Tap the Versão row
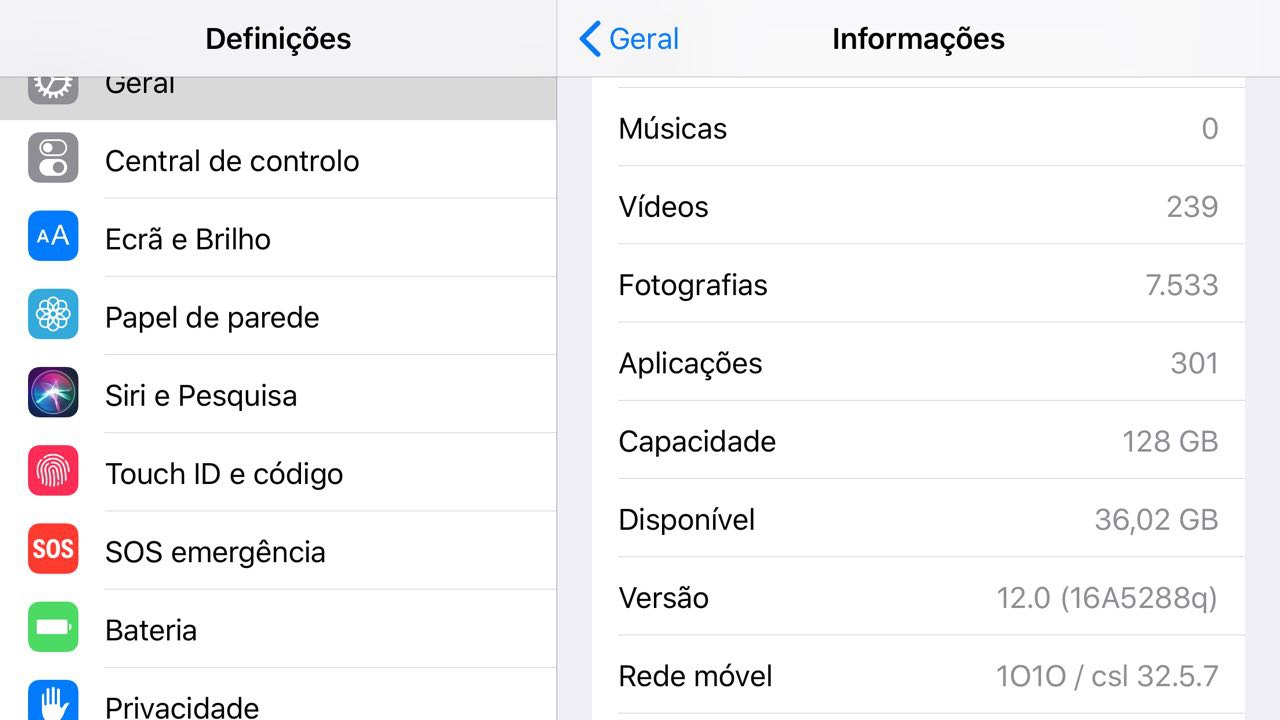1280x720 pixels. point(918,598)
